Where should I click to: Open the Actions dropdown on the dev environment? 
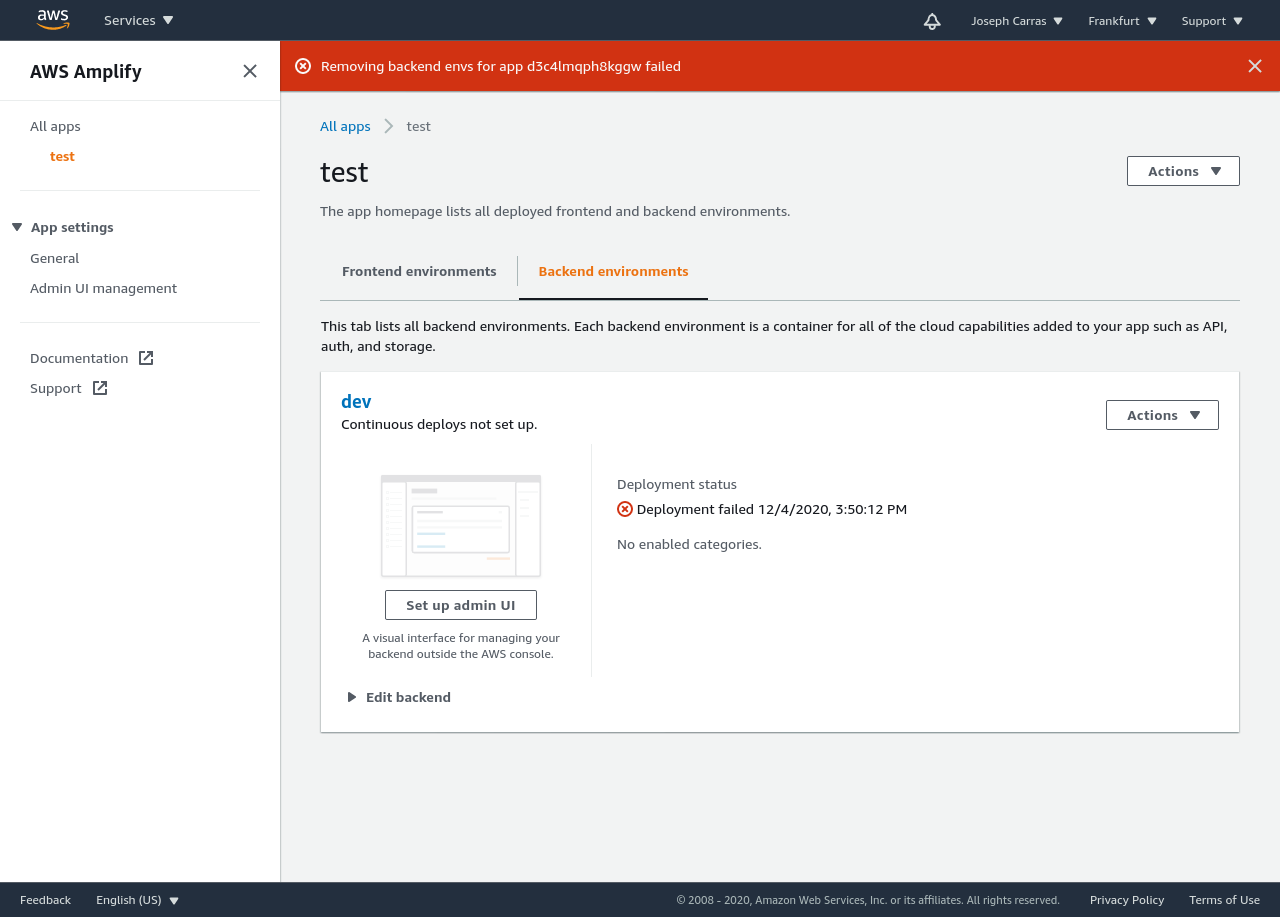tap(1161, 414)
